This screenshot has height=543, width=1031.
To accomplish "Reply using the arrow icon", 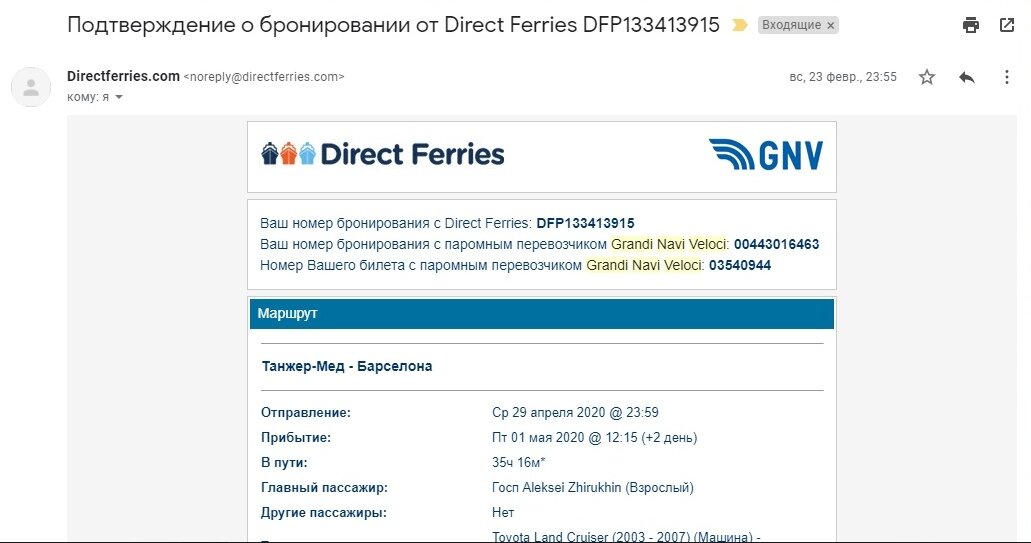I will 967,77.
